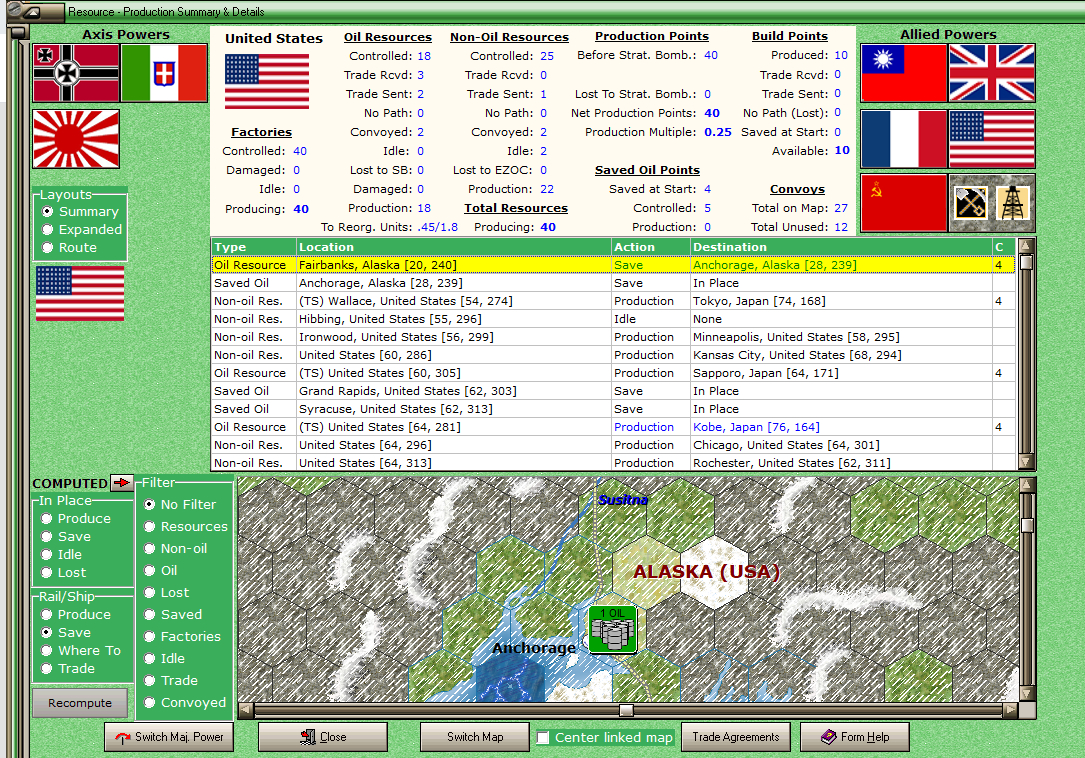Open Trade Agreements
This screenshot has height=758, width=1085.
[x=736, y=737]
